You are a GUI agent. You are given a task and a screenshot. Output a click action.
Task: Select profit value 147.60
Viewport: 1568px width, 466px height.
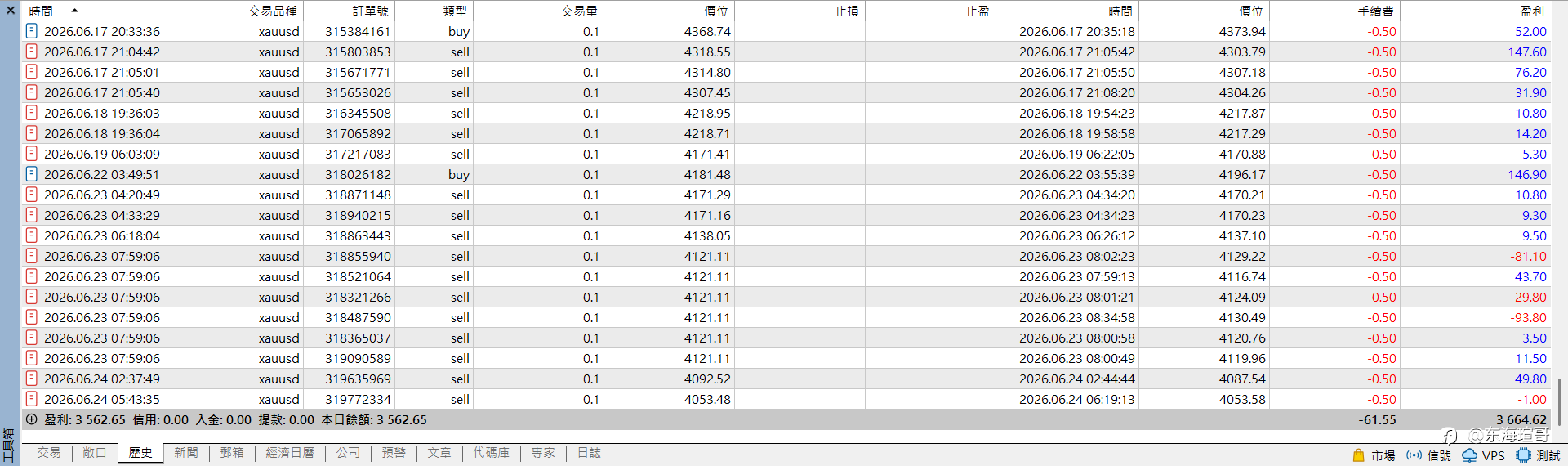(1527, 52)
